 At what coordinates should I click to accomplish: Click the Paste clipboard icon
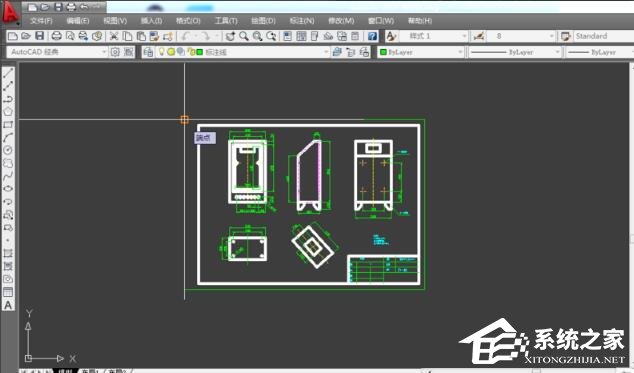(141, 36)
